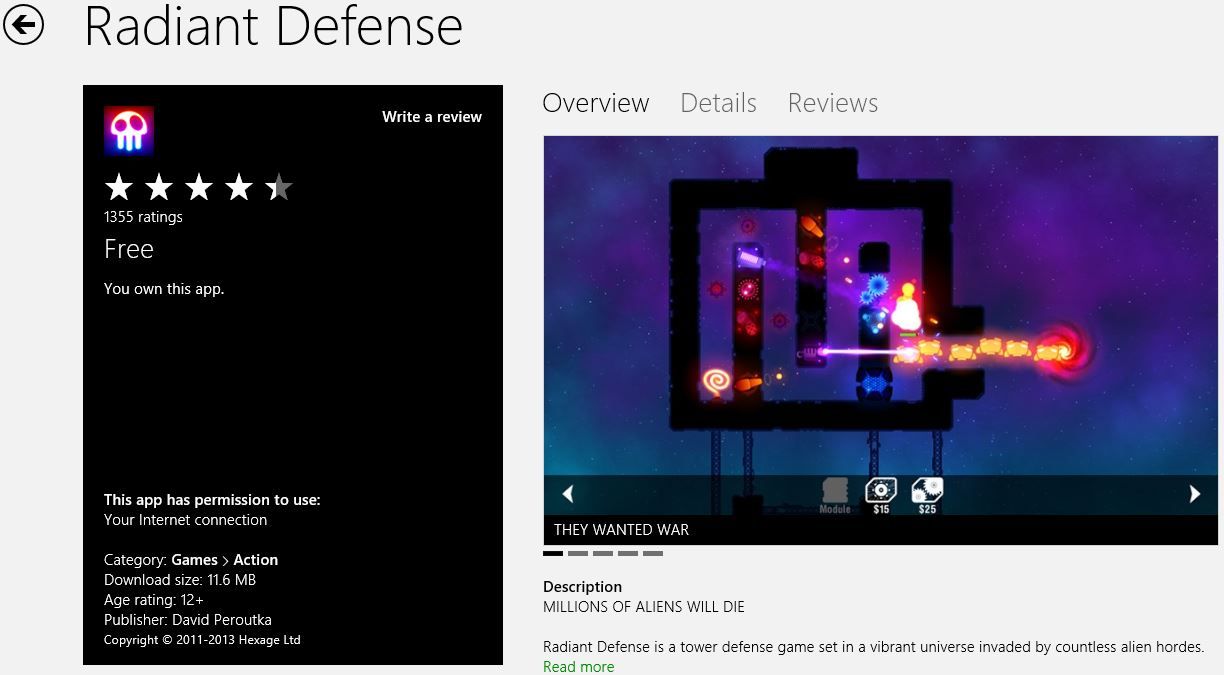Open the Games category link

[194, 560]
